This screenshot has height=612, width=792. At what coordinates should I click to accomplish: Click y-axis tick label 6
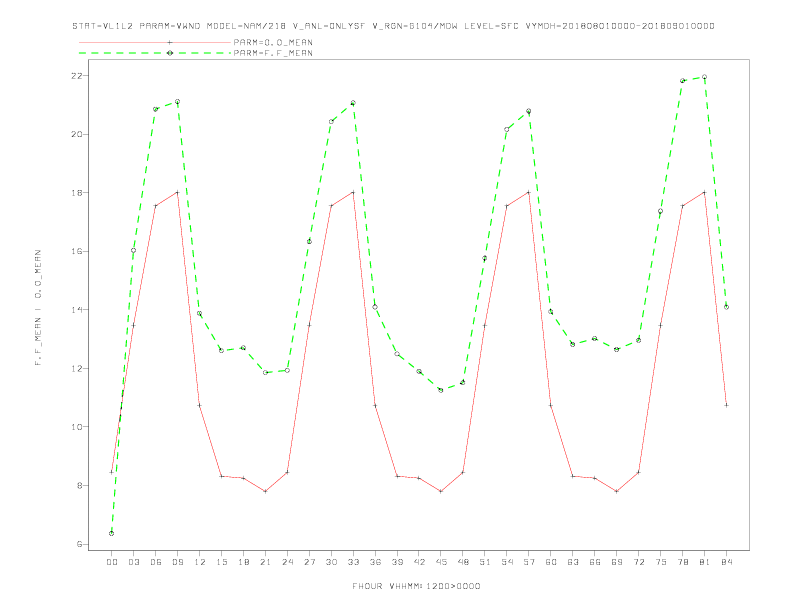[79, 544]
